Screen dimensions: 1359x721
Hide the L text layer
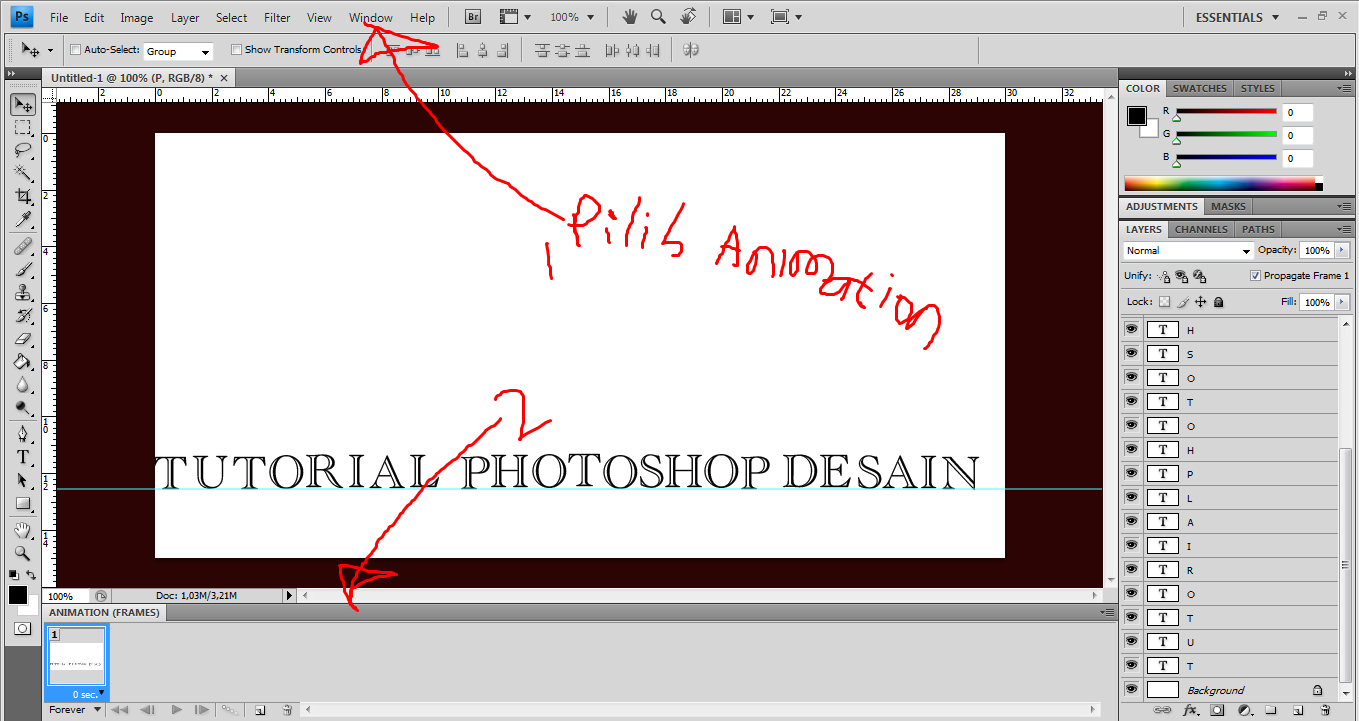(1131, 497)
